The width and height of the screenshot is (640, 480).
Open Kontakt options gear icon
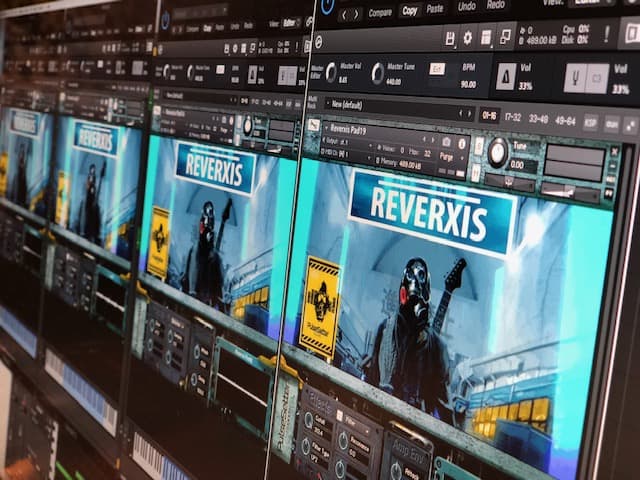[467, 38]
